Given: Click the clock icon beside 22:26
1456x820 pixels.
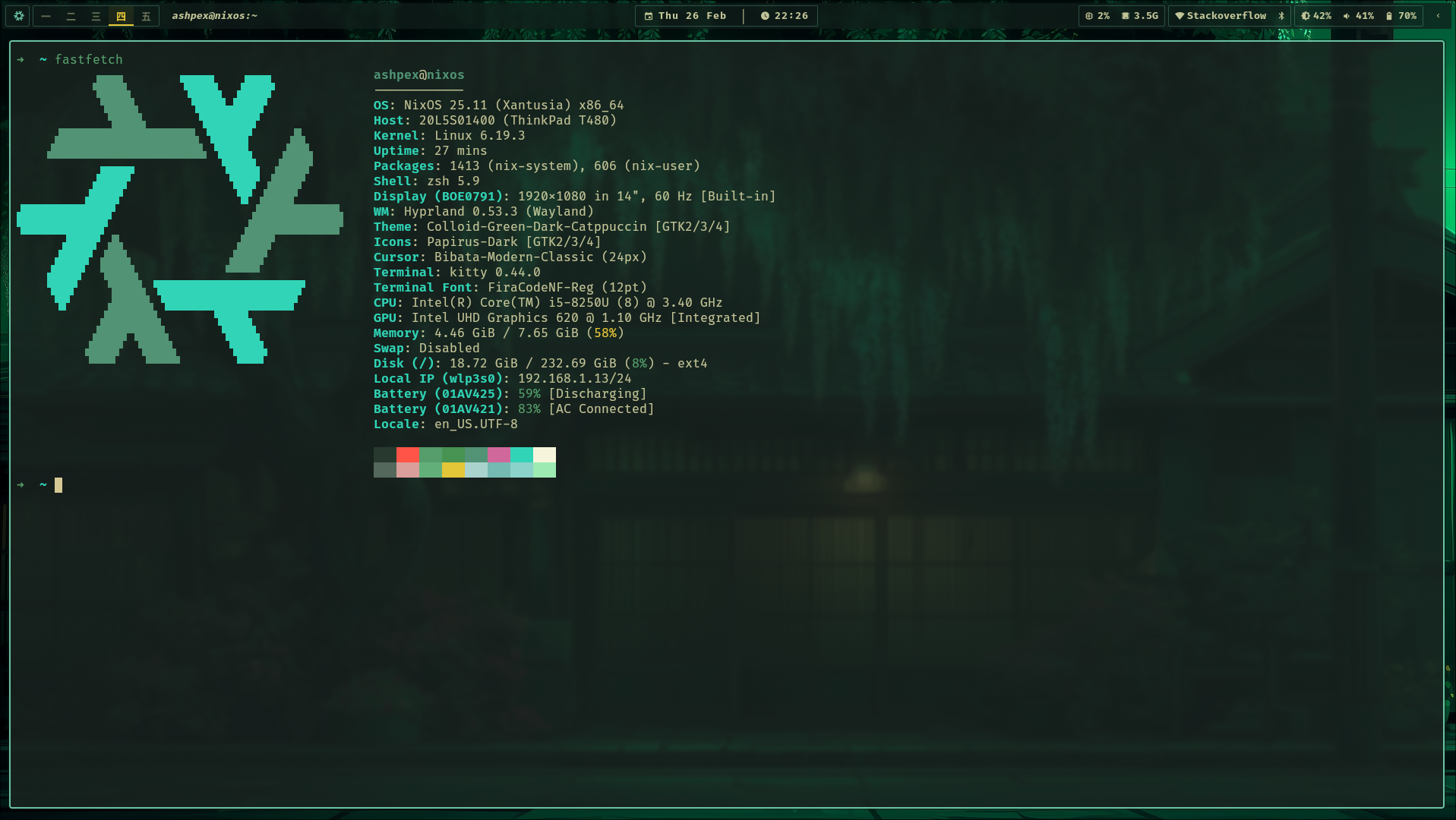Looking at the screenshot, I should (766, 16).
